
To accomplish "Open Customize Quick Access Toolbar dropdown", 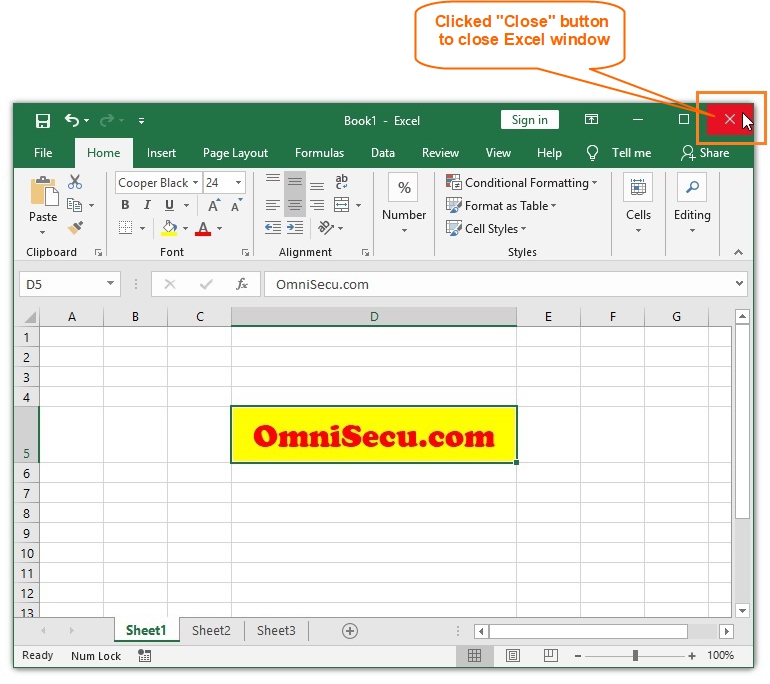I will 141,121.
